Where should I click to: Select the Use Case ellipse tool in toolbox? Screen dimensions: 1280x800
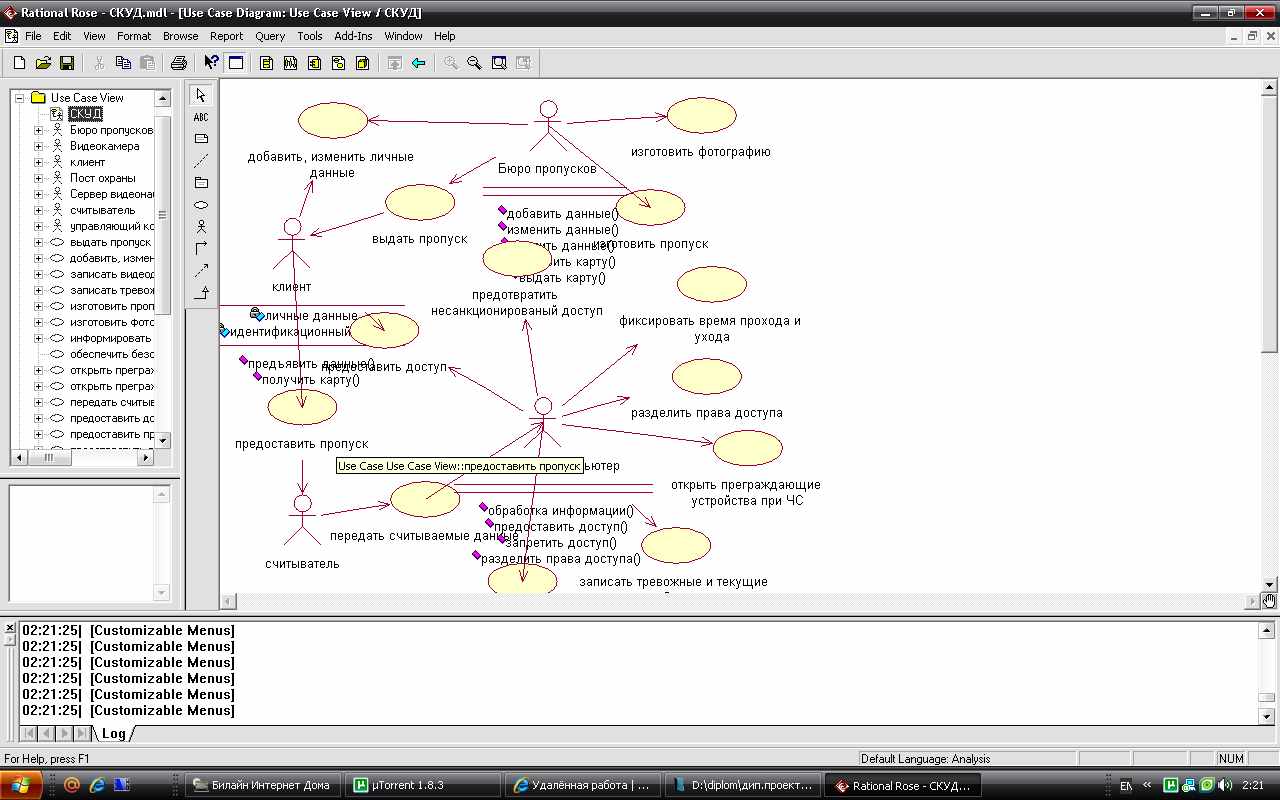pos(201,205)
